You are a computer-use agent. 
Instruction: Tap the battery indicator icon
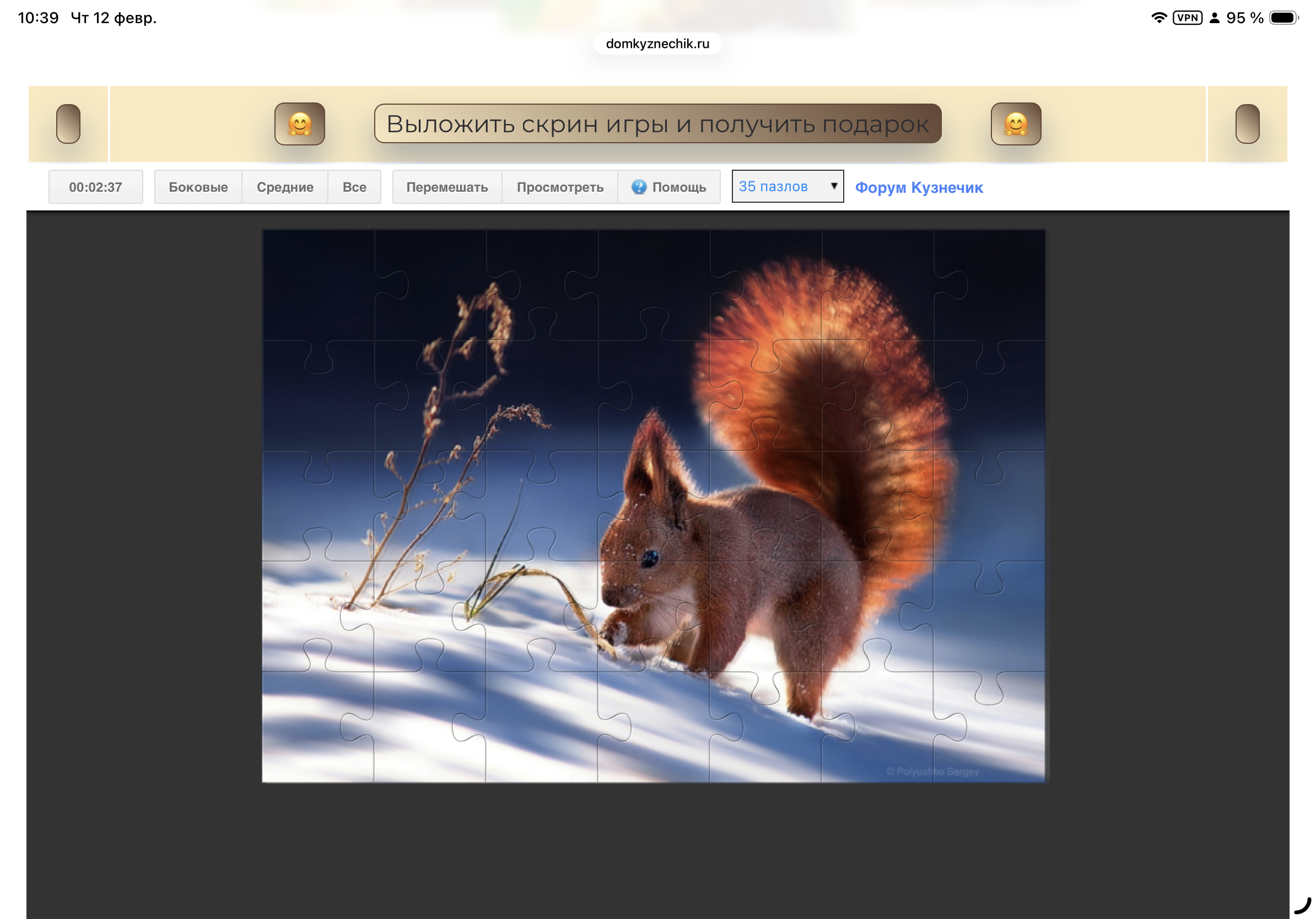click(x=1283, y=18)
